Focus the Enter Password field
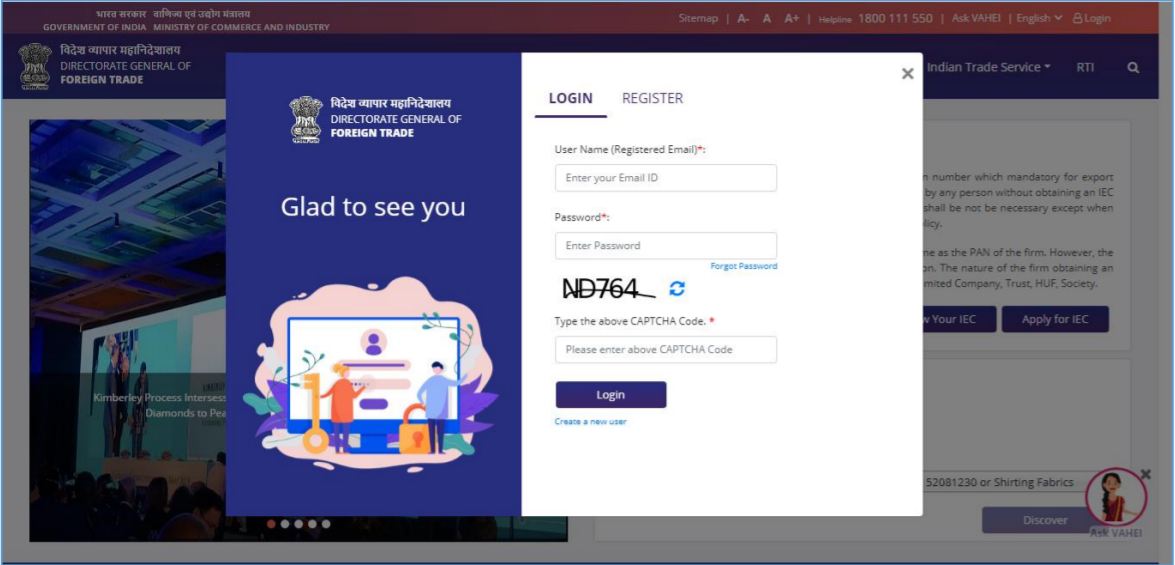This screenshot has height=565, width=1175. (665, 246)
